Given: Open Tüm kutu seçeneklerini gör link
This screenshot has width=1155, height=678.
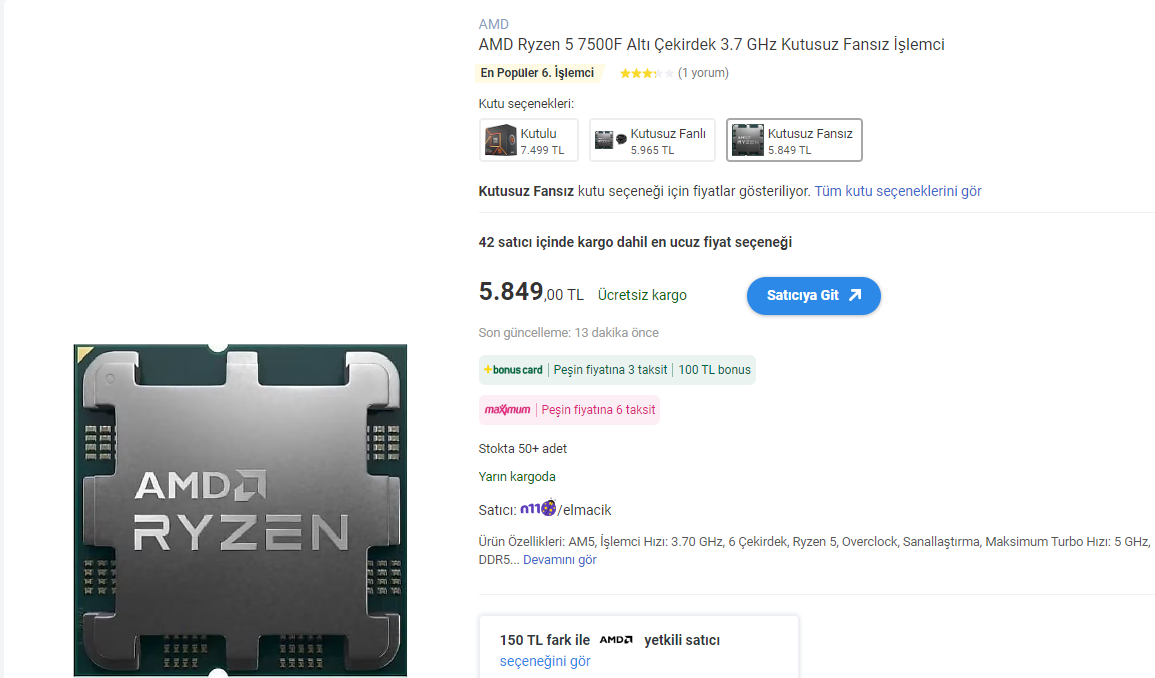Looking at the screenshot, I should pyautogui.click(x=898, y=191).
